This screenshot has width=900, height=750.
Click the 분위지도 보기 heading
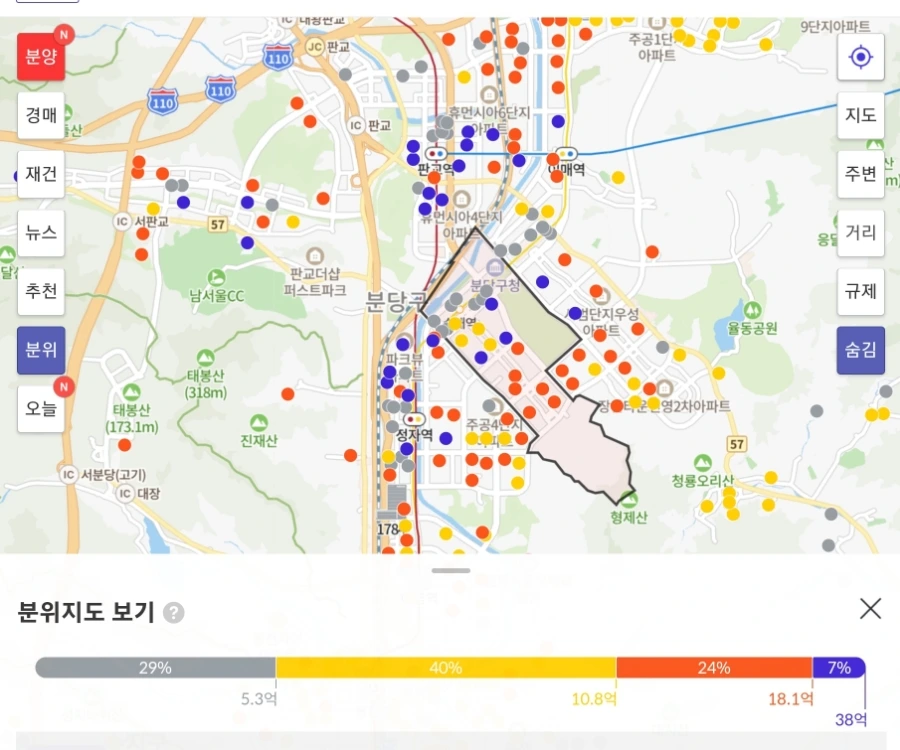86,612
